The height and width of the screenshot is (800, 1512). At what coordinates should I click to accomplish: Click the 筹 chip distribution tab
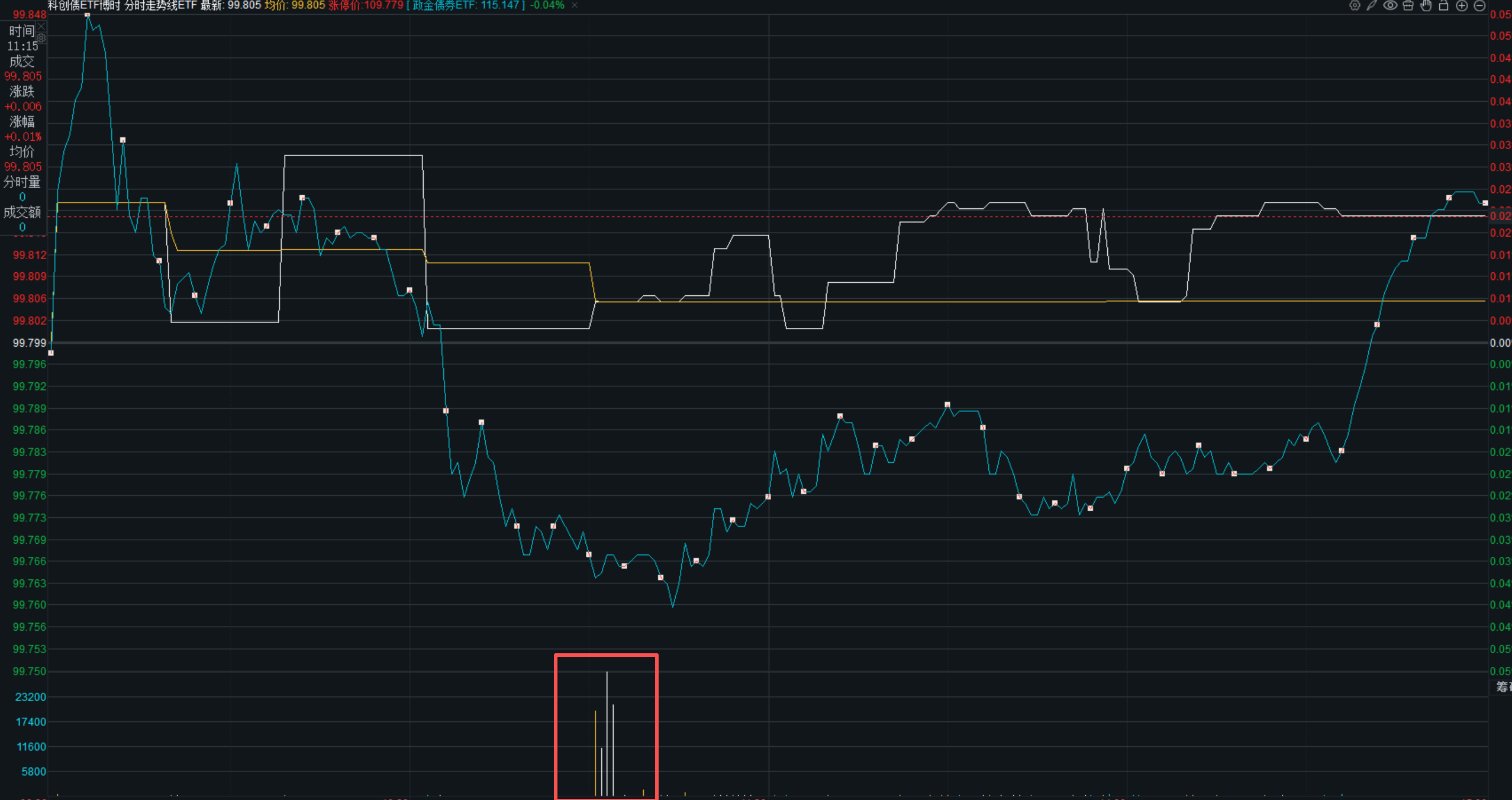point(1502,686)
